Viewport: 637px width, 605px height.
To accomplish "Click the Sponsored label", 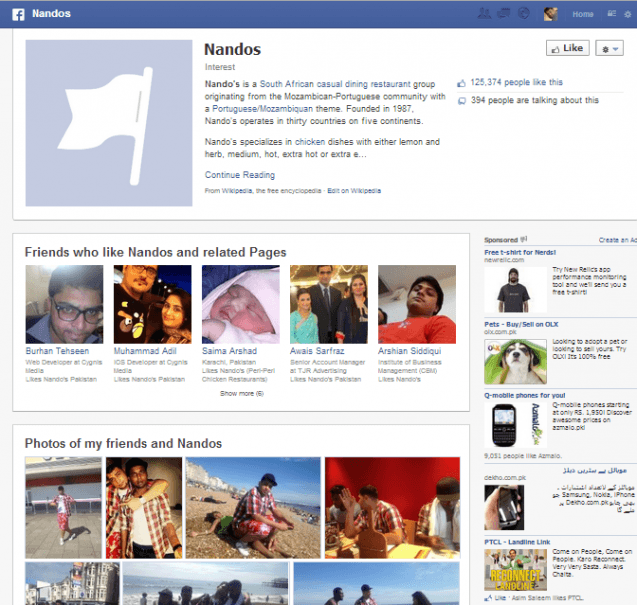I will [500, 240].
